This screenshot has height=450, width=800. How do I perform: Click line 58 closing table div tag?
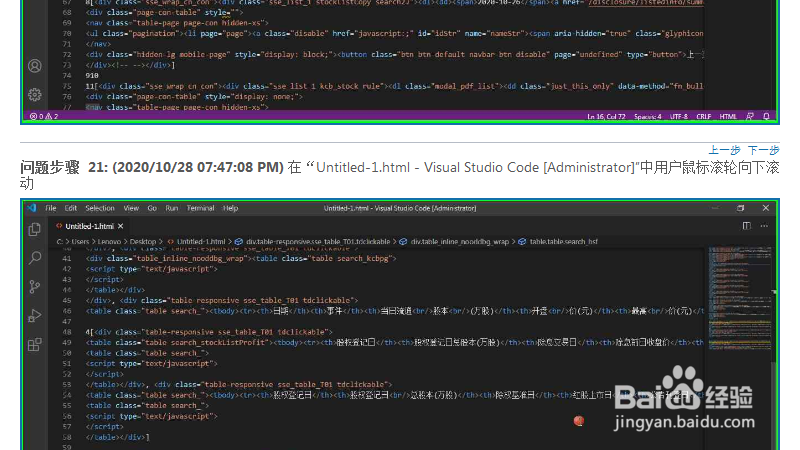(117, 437)
